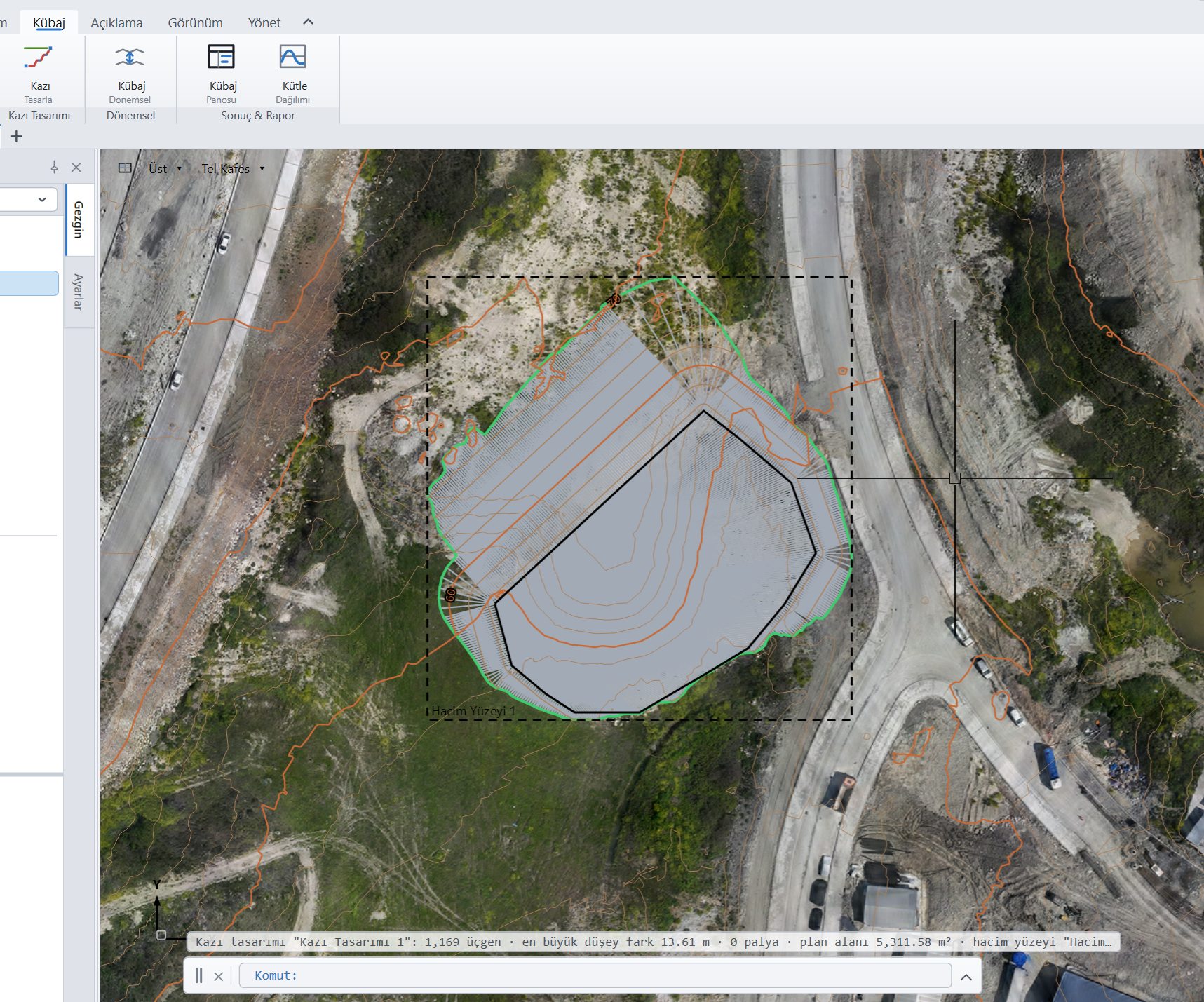
Task: Switch to the Görünüm ribbon tab
Action: click(195, 22)
